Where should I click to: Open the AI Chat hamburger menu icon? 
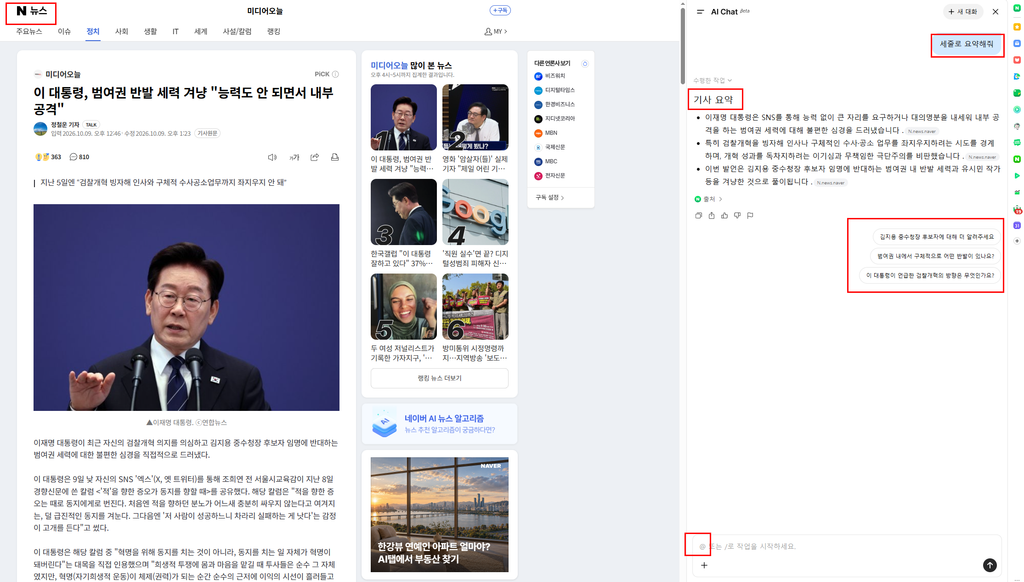[700, 12]
